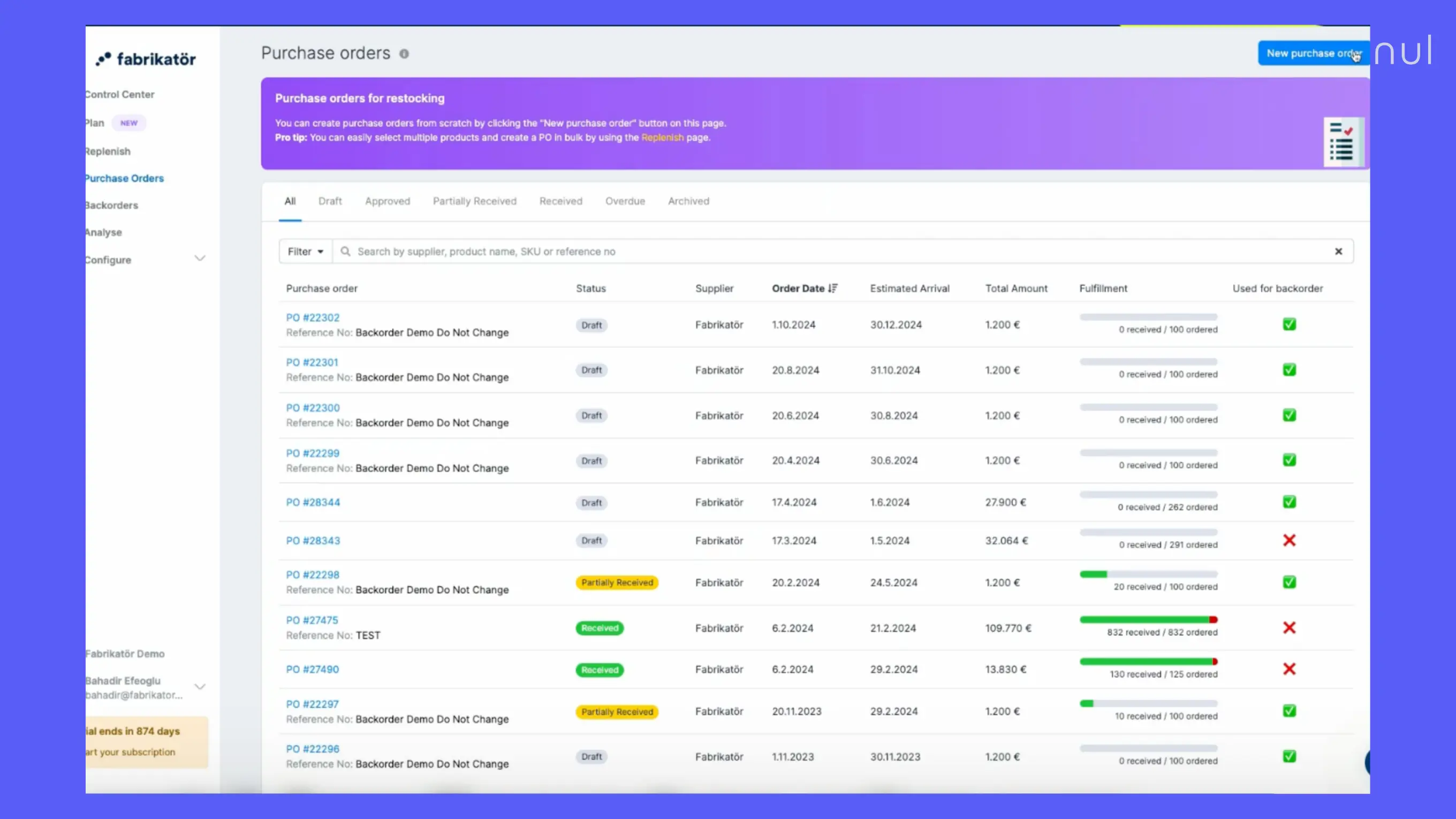Open purchase order PO #27490

click(x=313, y=670)
